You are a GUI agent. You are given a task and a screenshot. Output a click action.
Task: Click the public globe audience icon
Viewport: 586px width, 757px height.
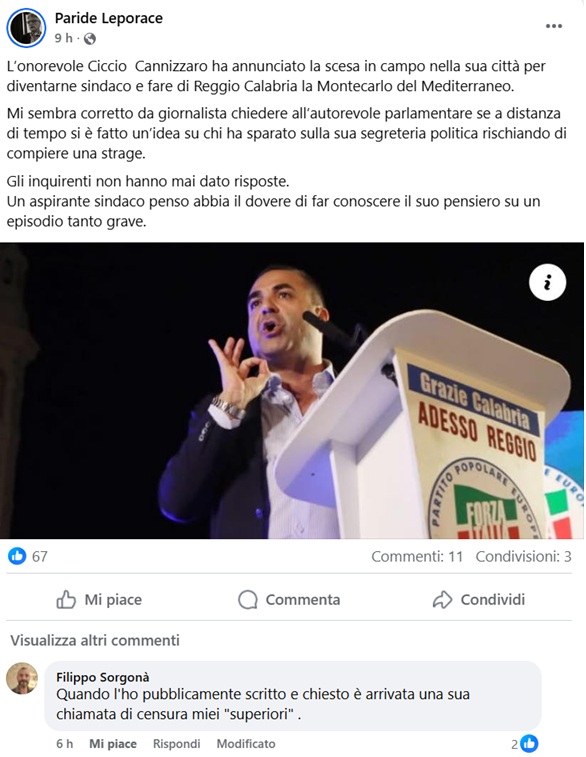(x=90, y=39)
